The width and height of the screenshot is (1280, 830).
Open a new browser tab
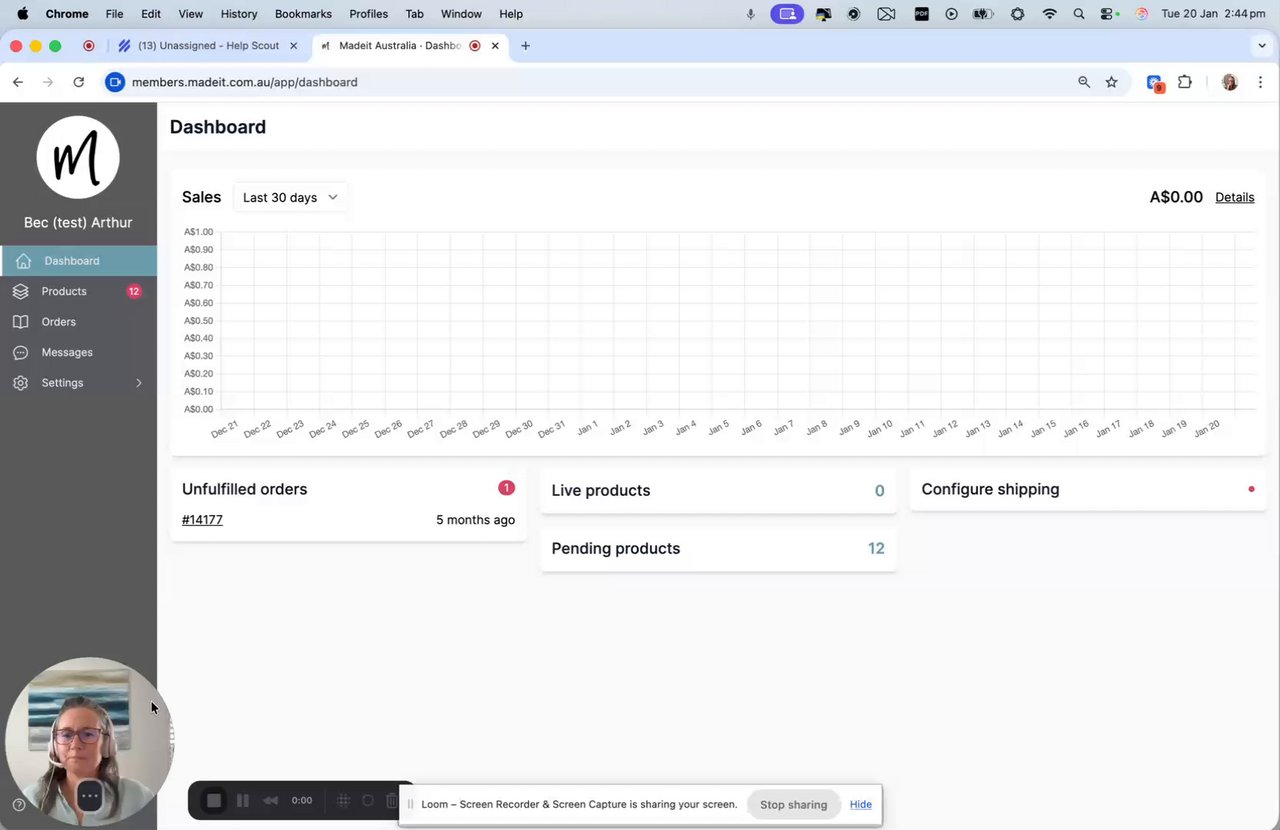click(525, 45)
